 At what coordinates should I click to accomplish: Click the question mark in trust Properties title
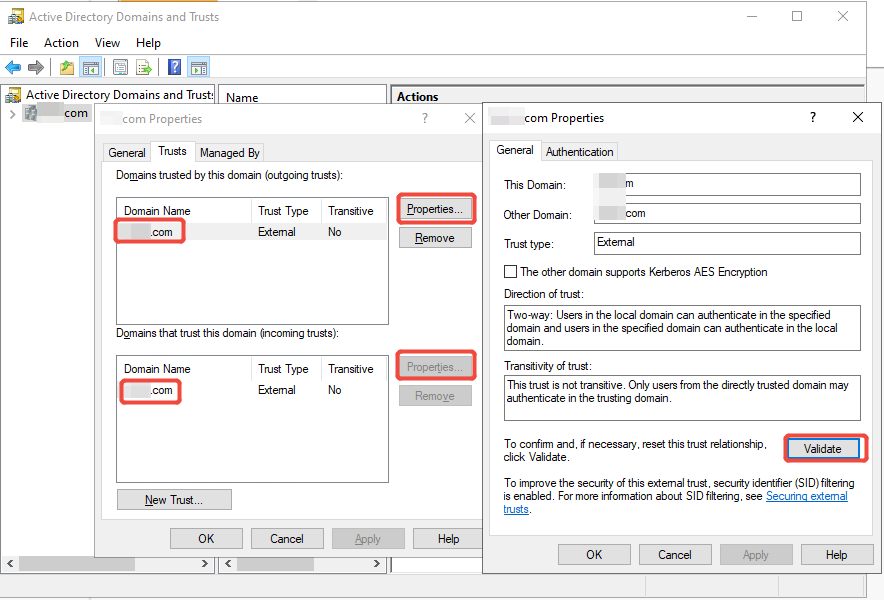click(x=812, y=117)
